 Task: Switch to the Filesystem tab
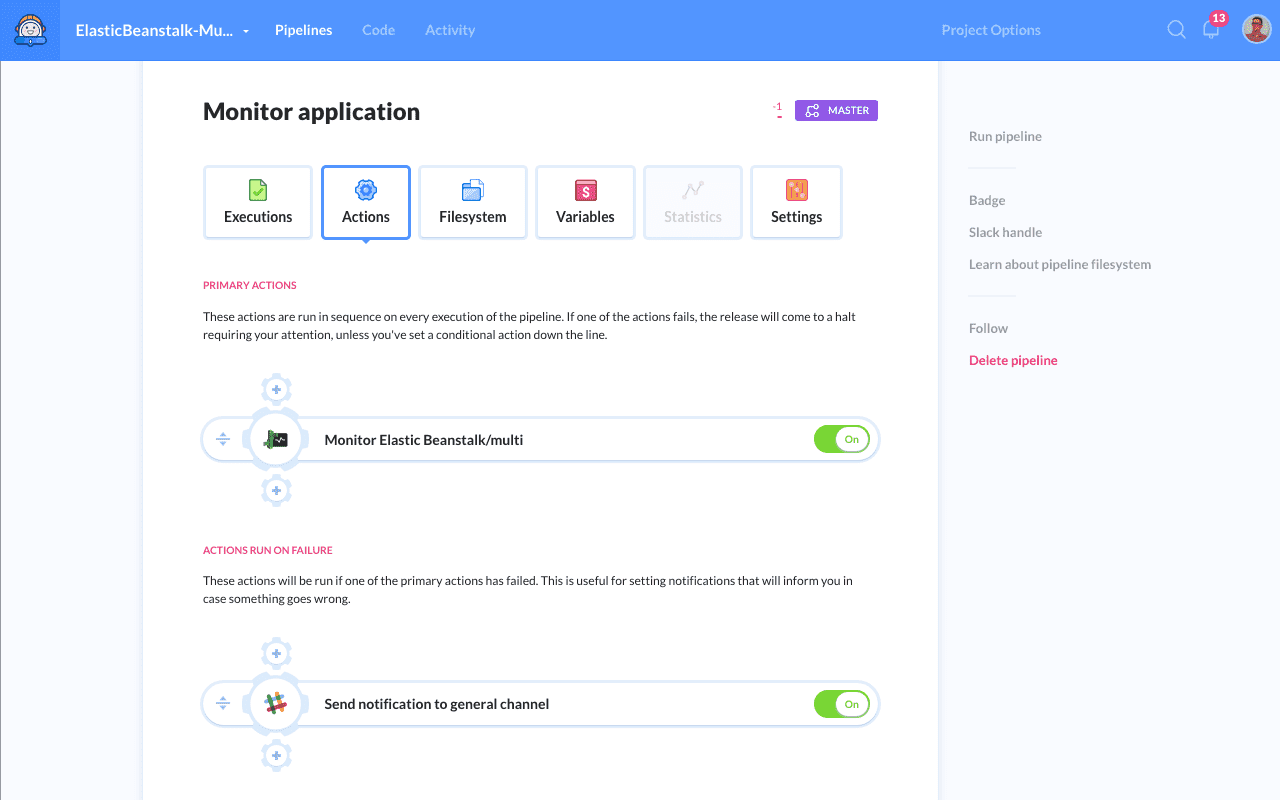pyautogui.click(x=473, y=202)
